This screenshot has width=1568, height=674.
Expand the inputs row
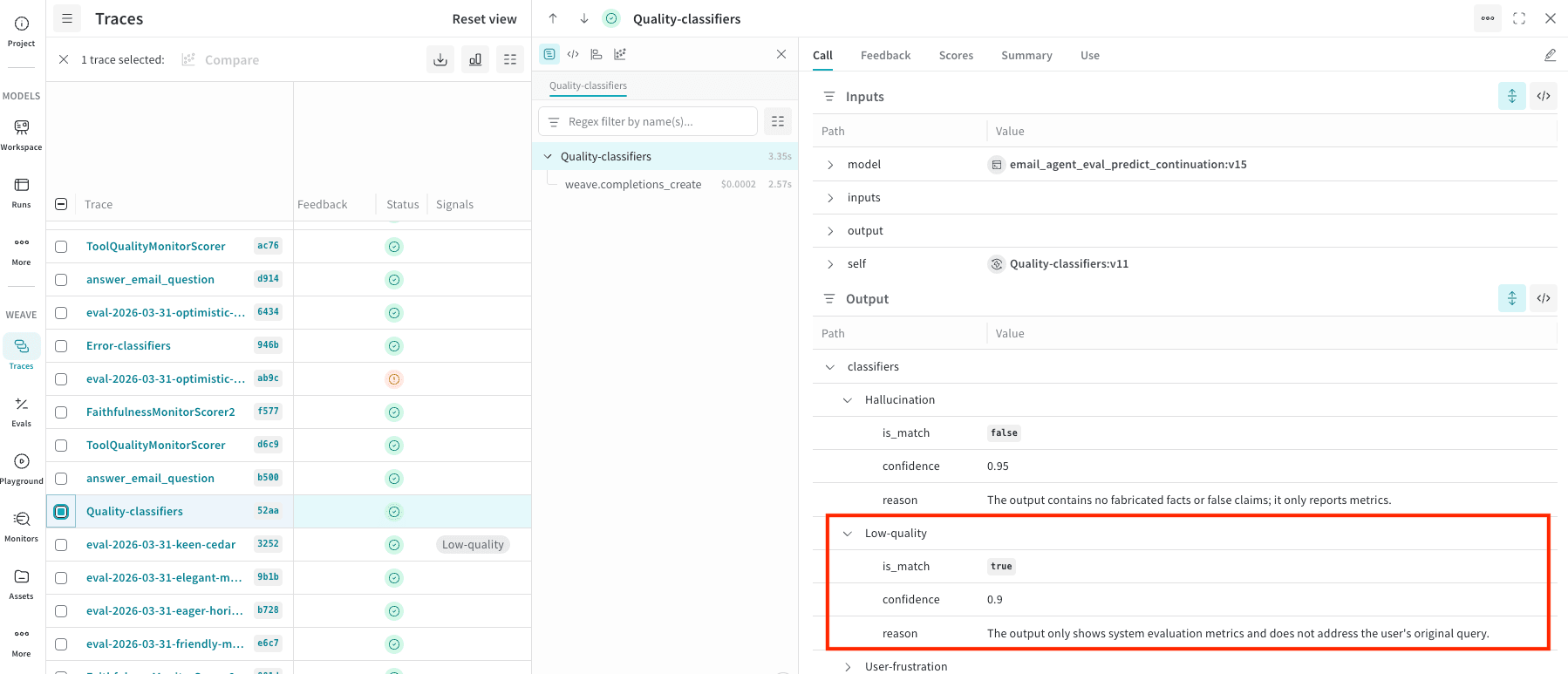(830, 198)
